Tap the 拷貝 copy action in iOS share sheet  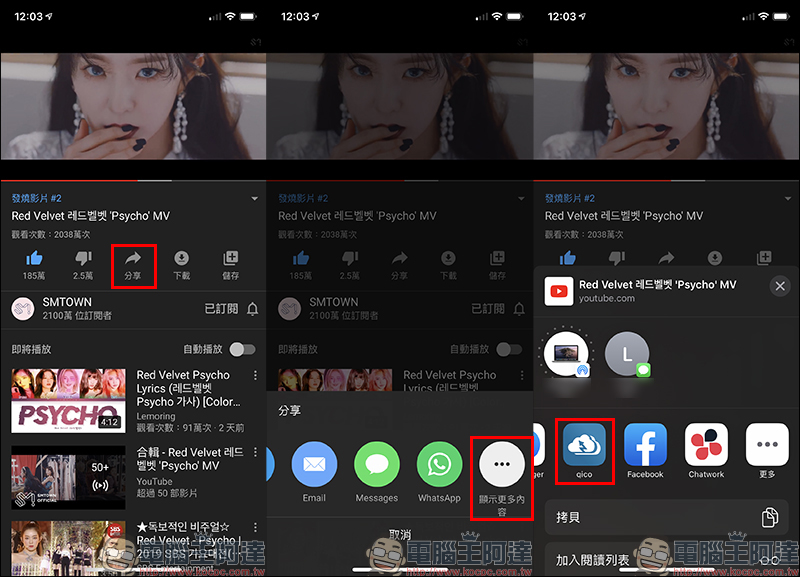pos(667,517)
